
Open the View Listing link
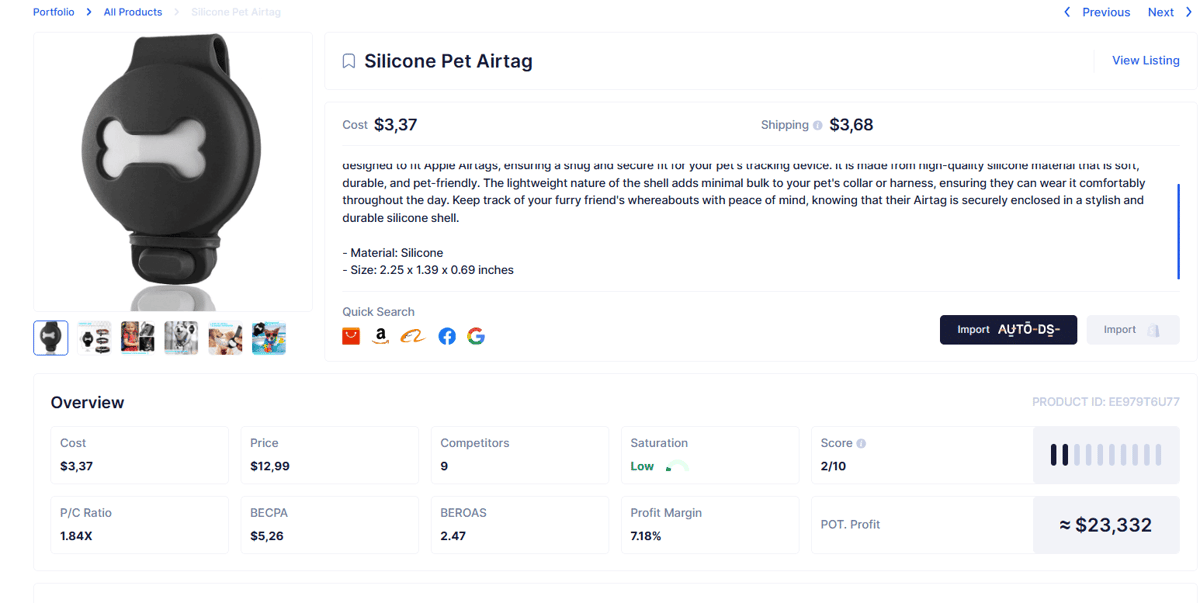point(1146,60)
